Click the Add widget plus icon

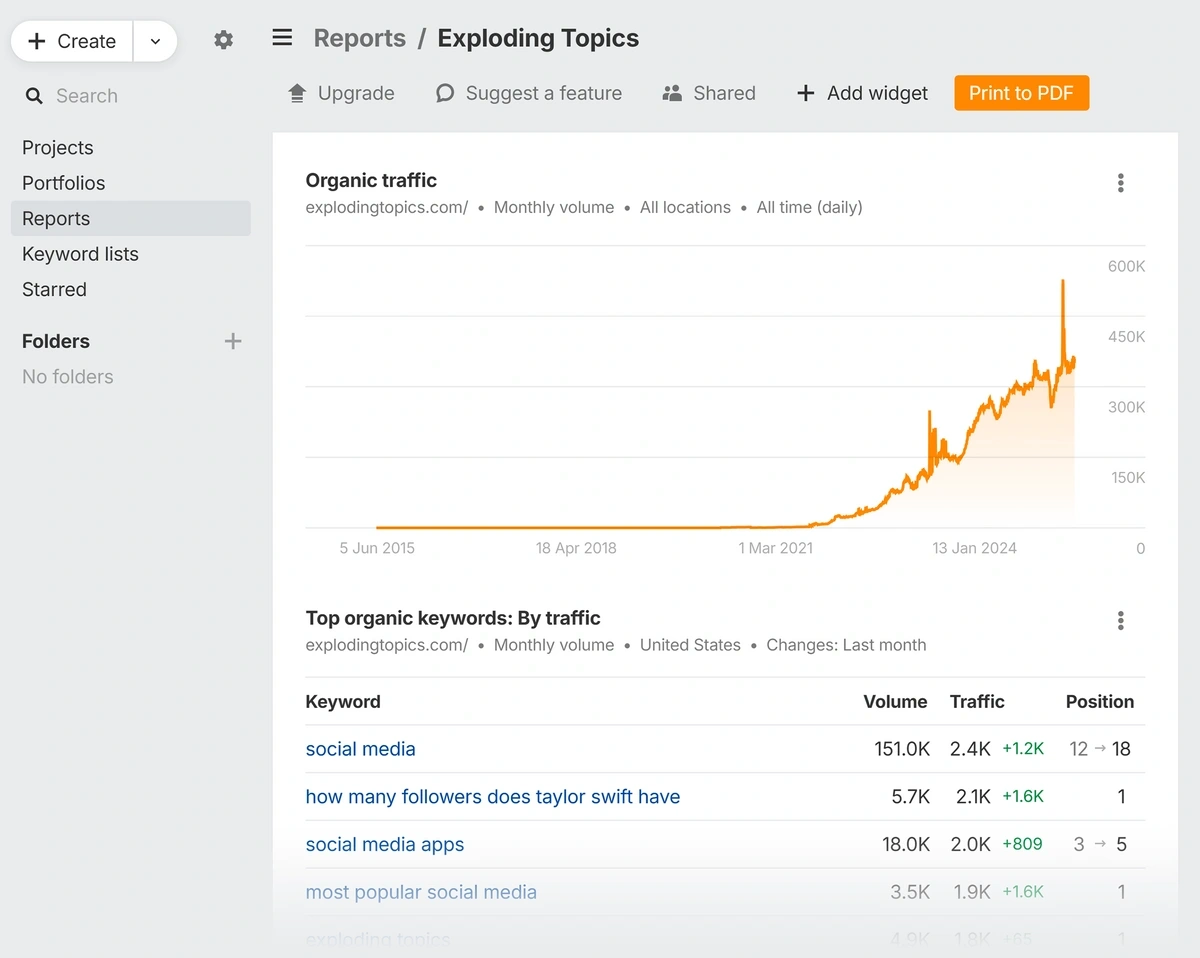806,93
